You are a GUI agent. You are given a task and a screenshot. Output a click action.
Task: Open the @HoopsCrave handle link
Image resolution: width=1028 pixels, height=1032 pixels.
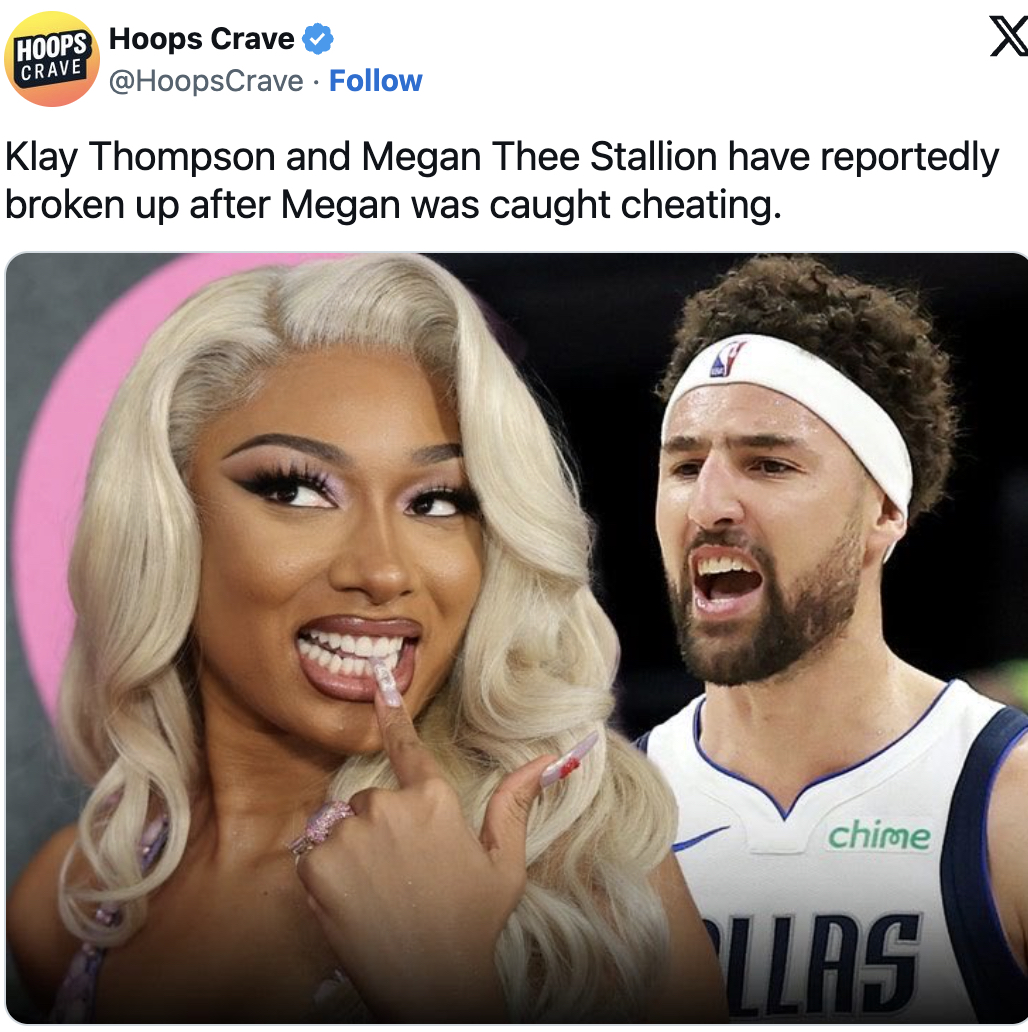(x=206, y=82)
